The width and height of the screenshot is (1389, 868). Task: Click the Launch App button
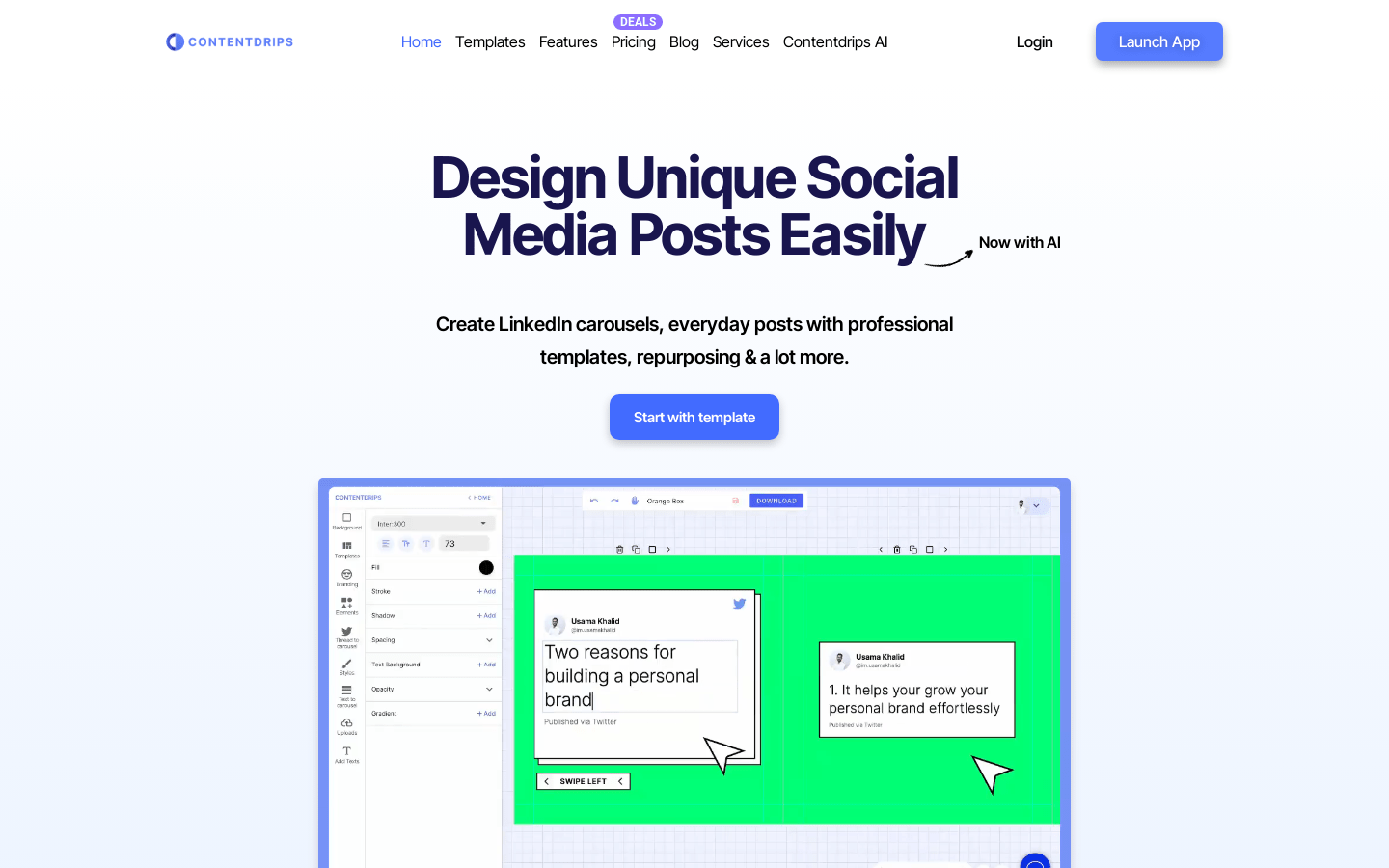click(x=1159, y=41)
